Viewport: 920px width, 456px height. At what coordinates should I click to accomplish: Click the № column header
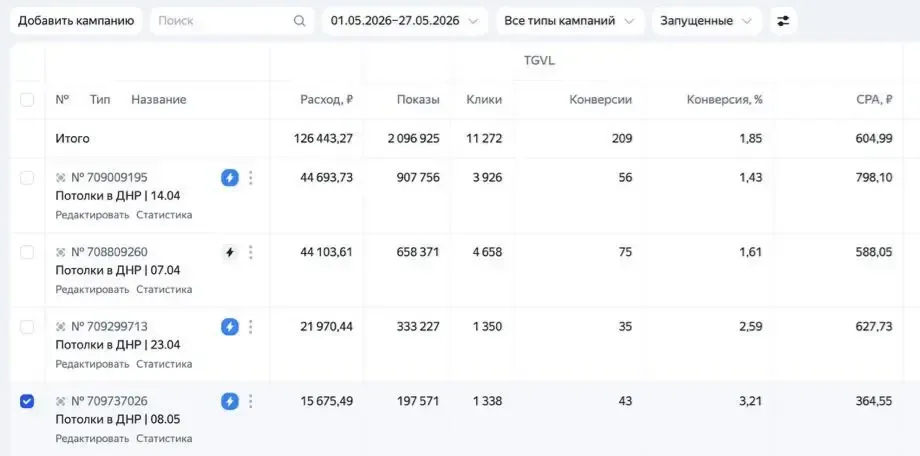point(63,100)
